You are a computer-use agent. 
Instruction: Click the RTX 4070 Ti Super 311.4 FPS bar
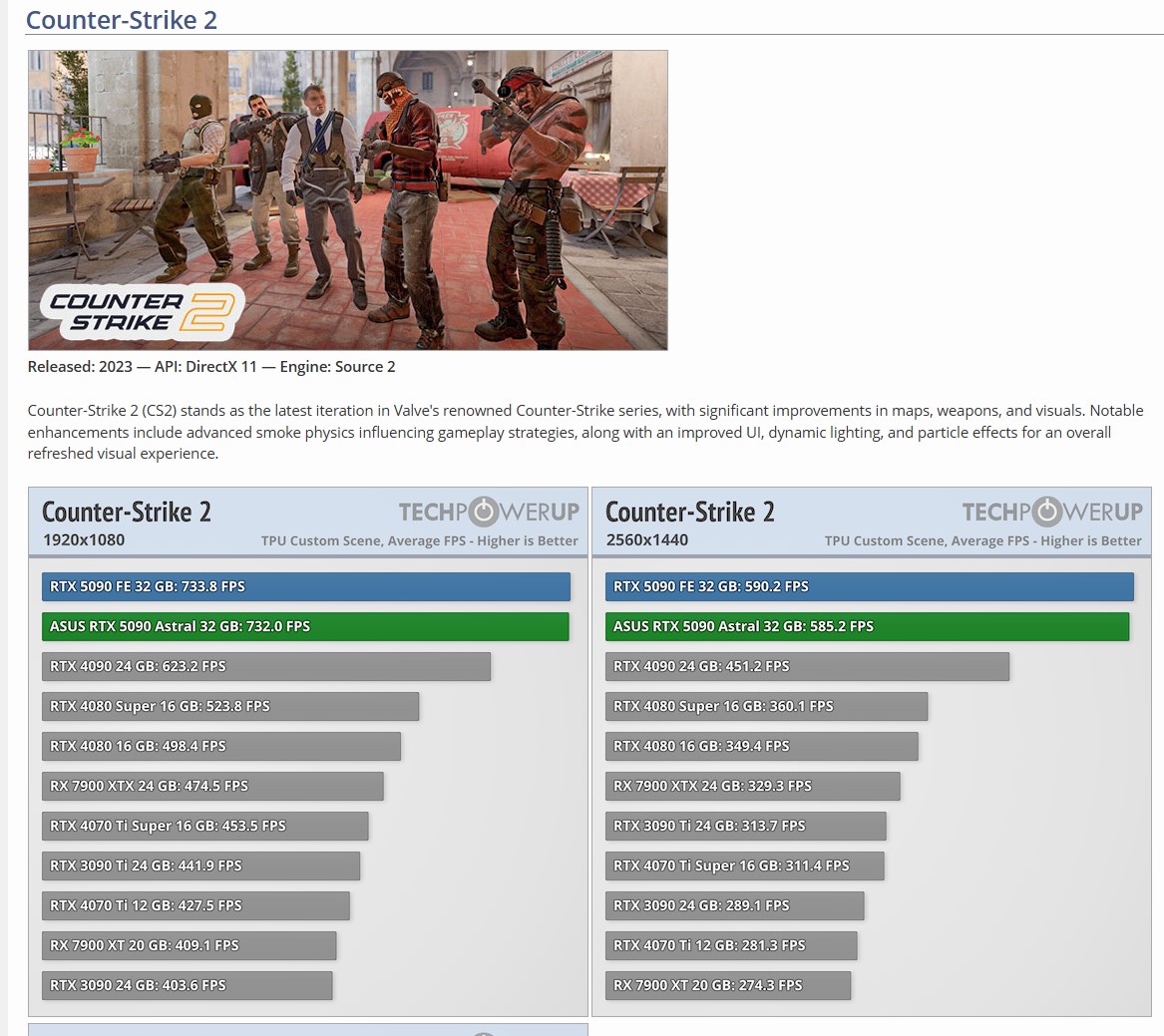pyautogui.click(x=744, y=866)
